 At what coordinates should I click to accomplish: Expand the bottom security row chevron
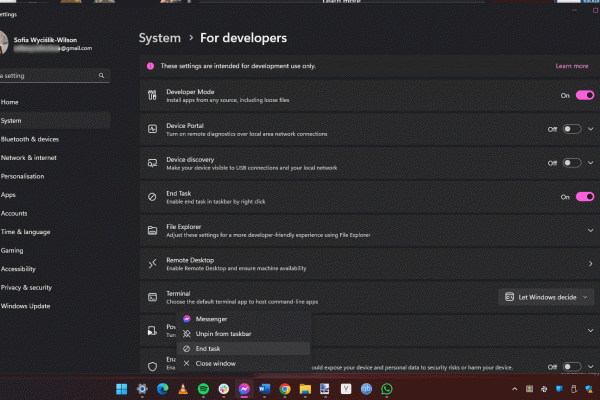pyautogui.click(x=590, y=367)
